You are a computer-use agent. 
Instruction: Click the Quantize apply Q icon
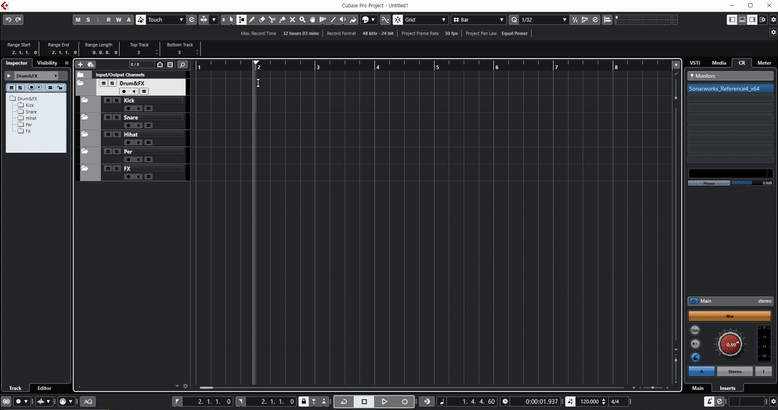514,20
